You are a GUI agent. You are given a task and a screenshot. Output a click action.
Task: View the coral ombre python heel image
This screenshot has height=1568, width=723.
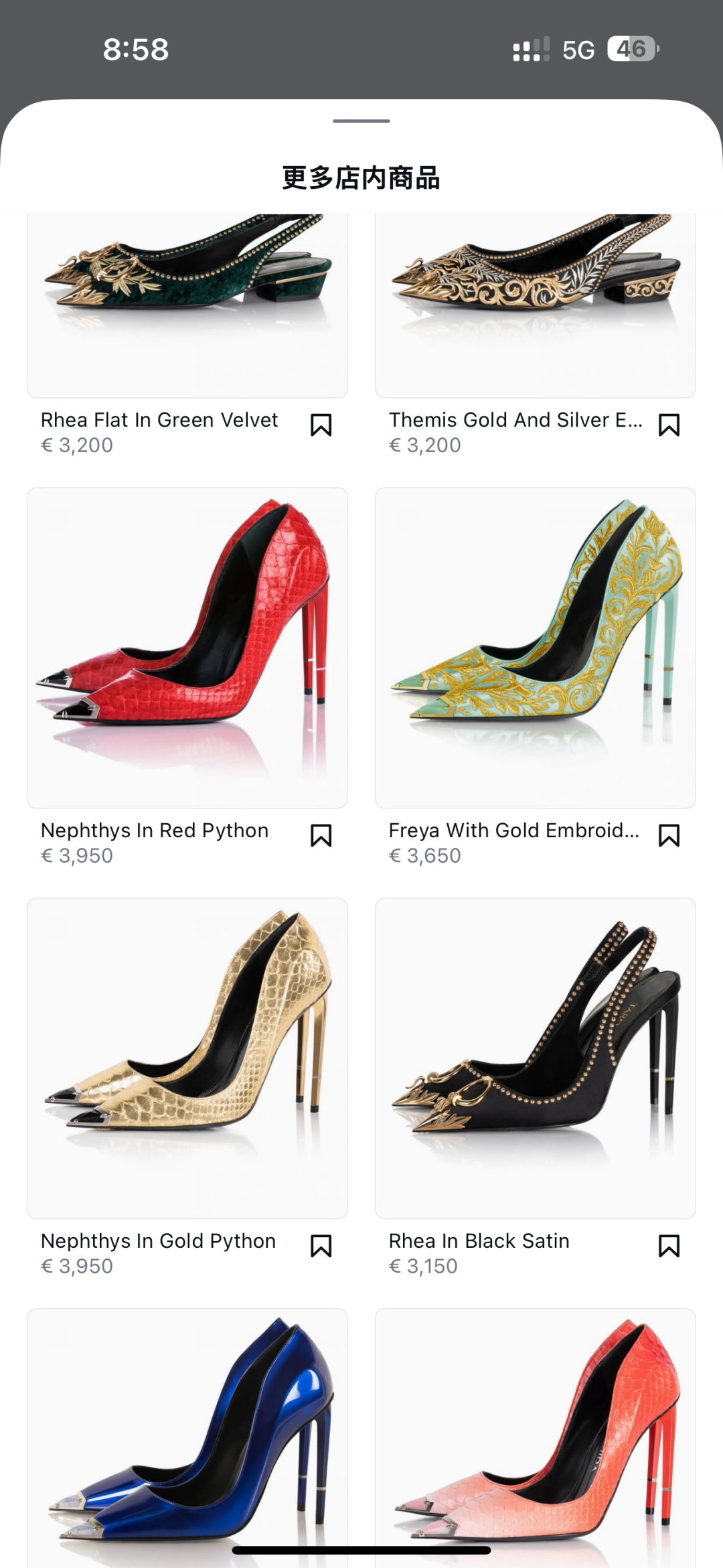(536, 1438)
